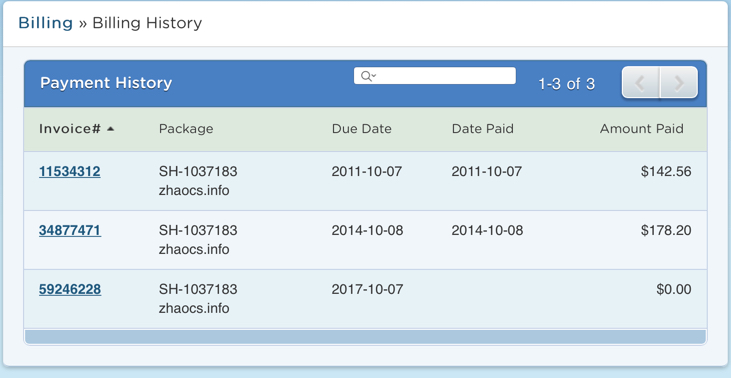Sort by Amount Paid column
This screenshot has height=378, width=731.
point(641,129)
